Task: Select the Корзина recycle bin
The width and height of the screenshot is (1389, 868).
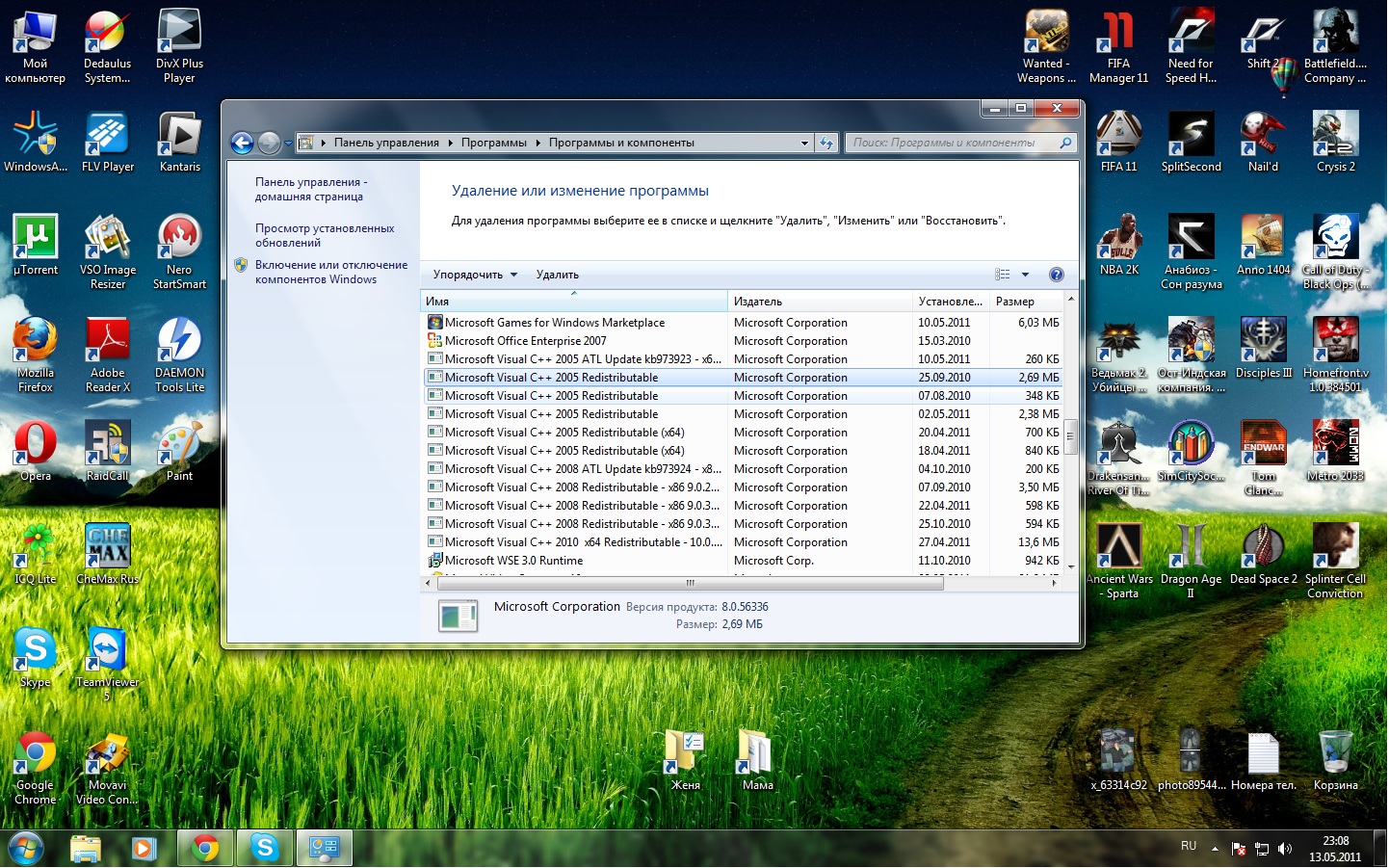Action: 1336,761
